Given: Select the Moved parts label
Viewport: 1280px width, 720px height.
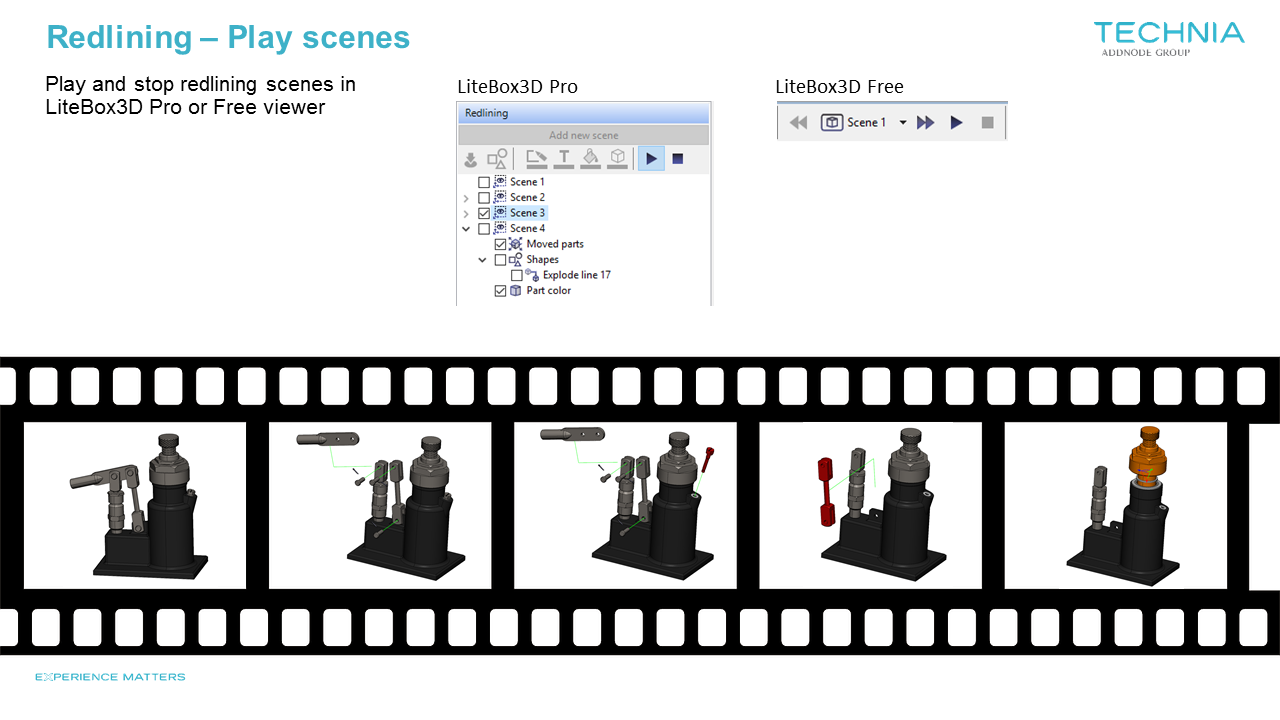Looking at the screenshot, I should click(555, 244).
